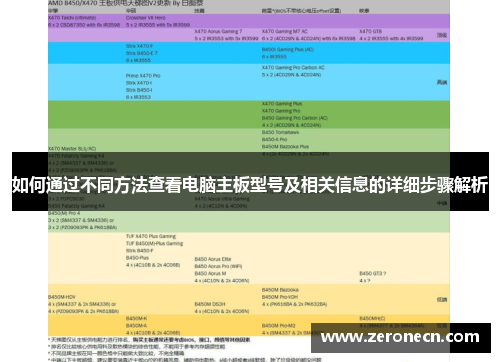Click the Strix X470-F entry
Viewport: 500px width, 362px height.
(x=139, y=46)
